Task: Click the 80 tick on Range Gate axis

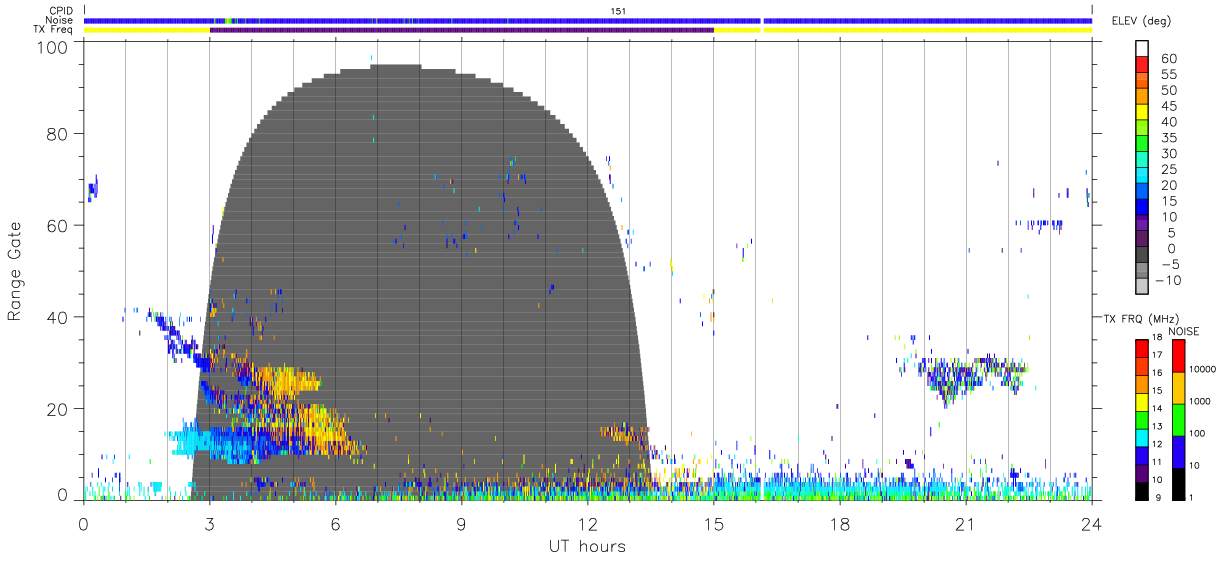Action: tap(58, 133)
